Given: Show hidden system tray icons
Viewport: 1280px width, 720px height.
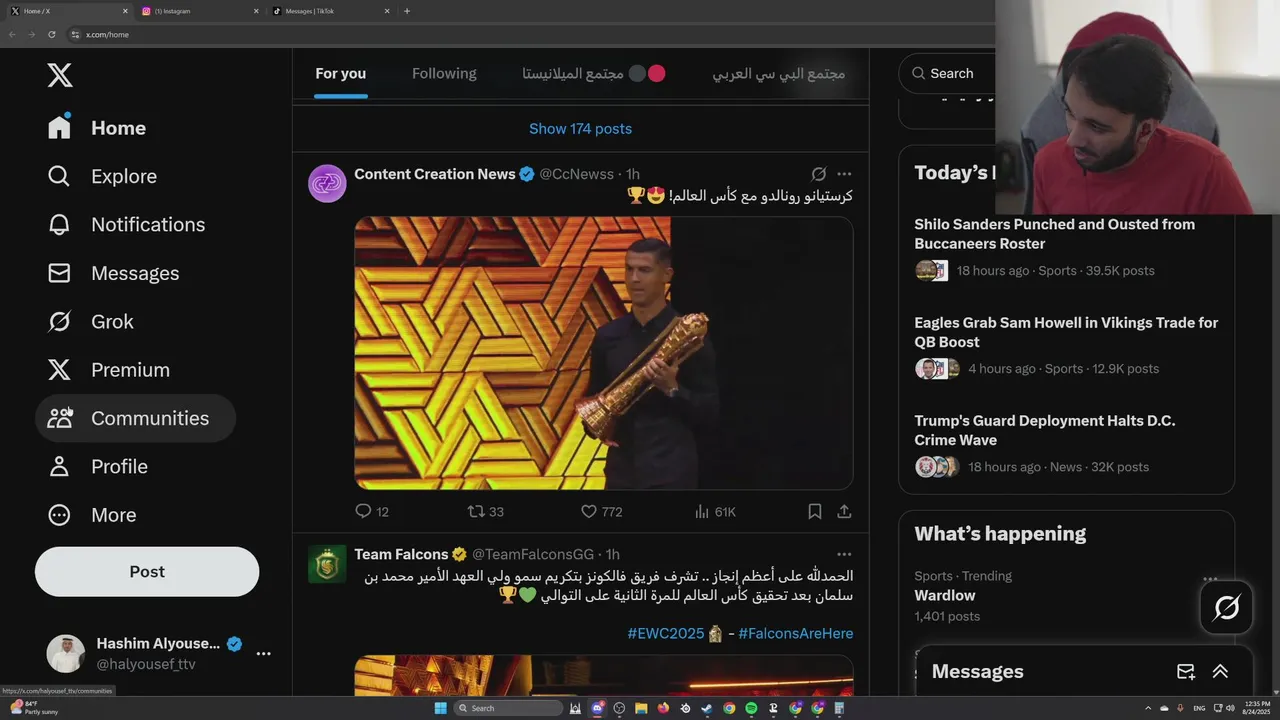Looking at the screenshot, I should 1148,708.
